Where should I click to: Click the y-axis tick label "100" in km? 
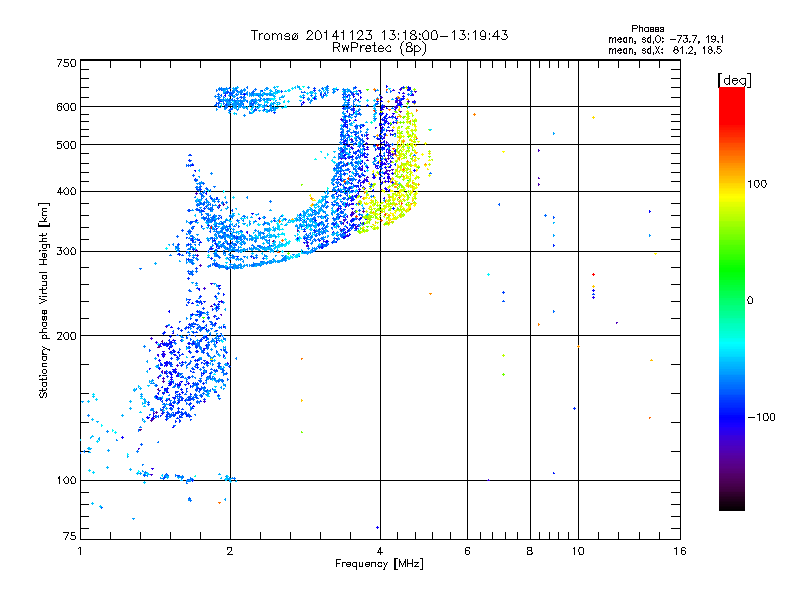coord(66,481)
